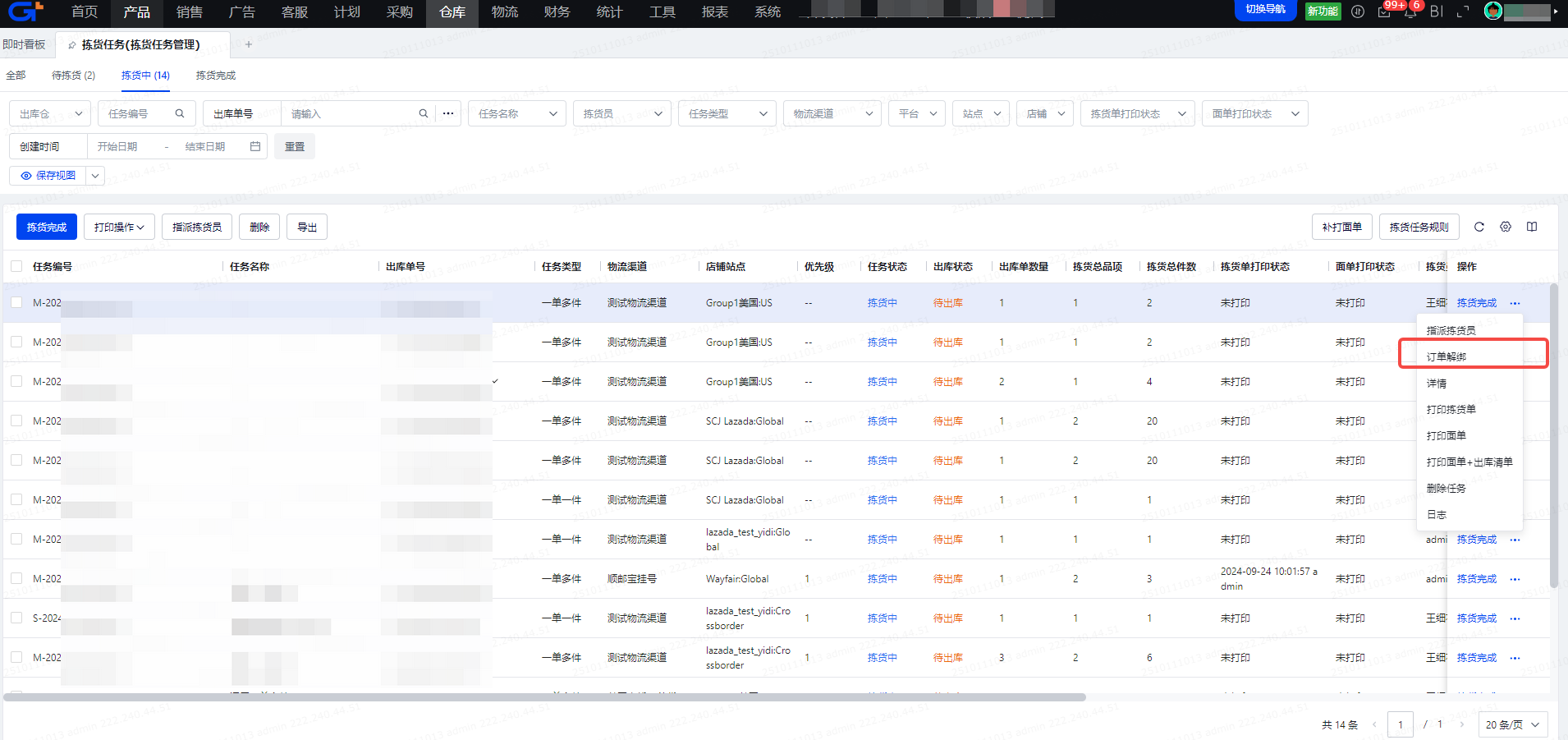
Task: Open the 20 条/页 page size selector
Action: pyautogui.click(x=1511, y=724)
